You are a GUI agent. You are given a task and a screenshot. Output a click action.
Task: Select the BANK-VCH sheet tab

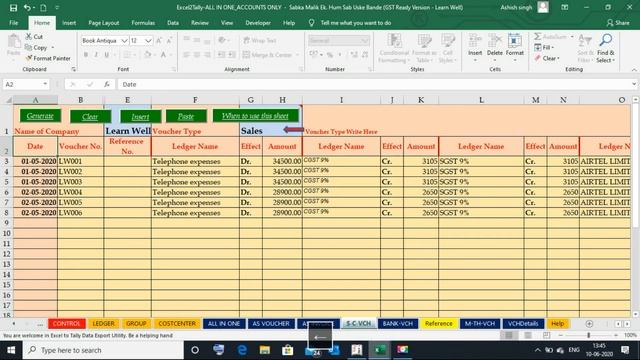398,324
